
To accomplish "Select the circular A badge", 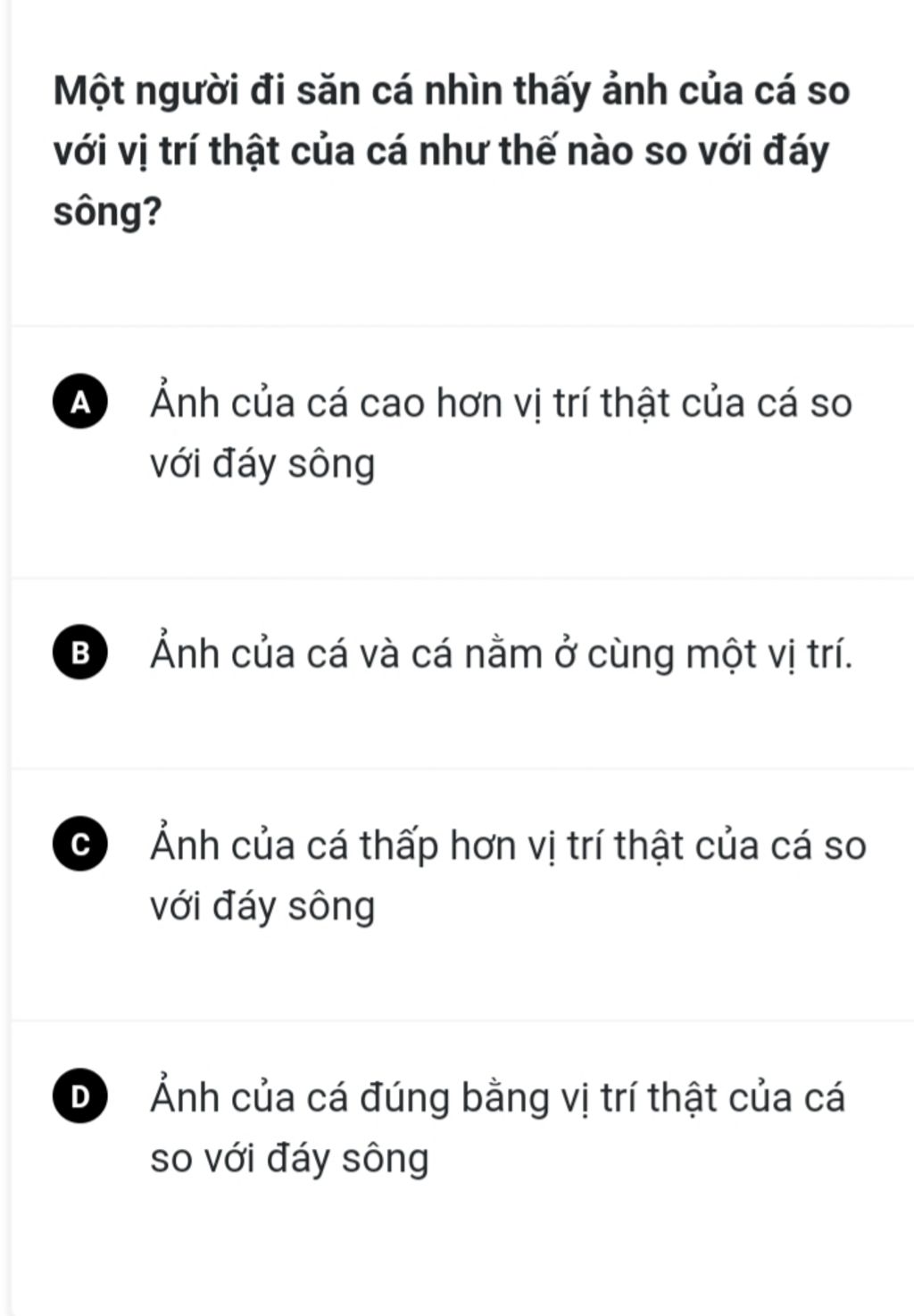I will [80, 404].
